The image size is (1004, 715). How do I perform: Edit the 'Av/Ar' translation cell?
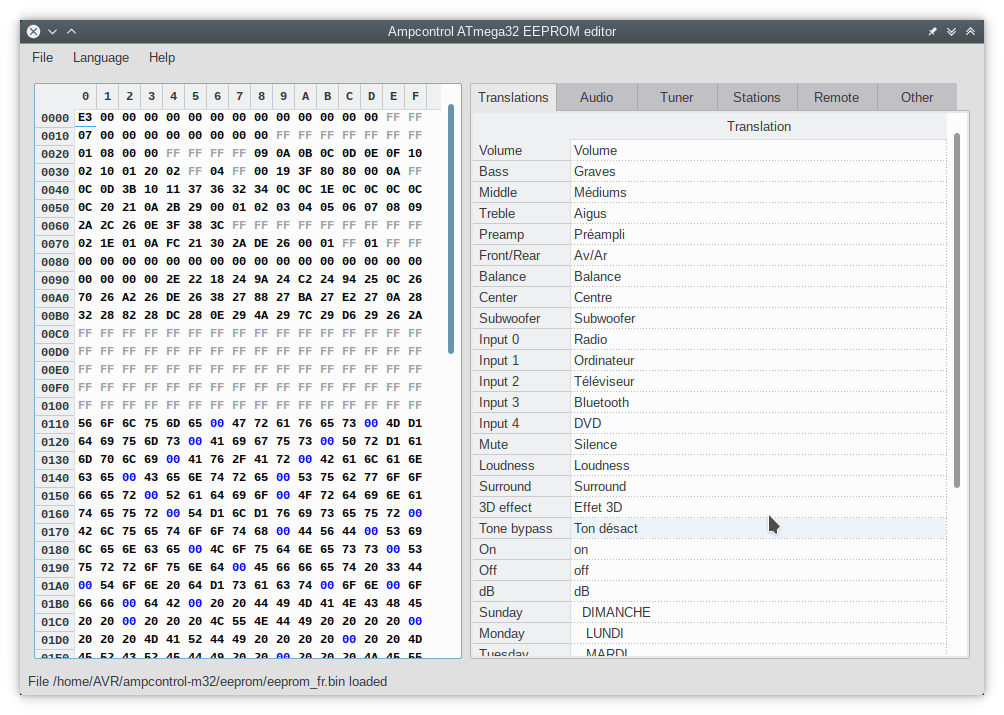758,255
